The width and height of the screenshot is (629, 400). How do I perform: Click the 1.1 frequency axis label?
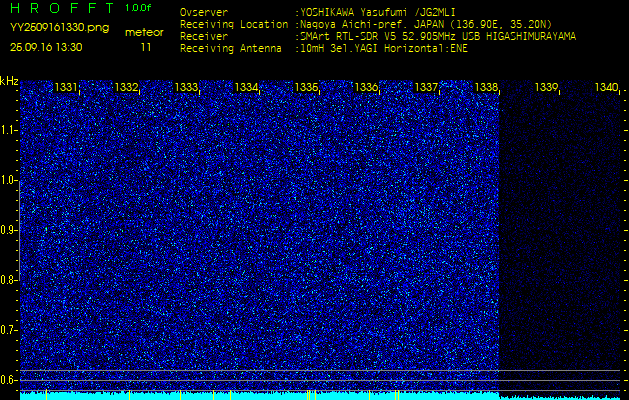pos(8,130)
